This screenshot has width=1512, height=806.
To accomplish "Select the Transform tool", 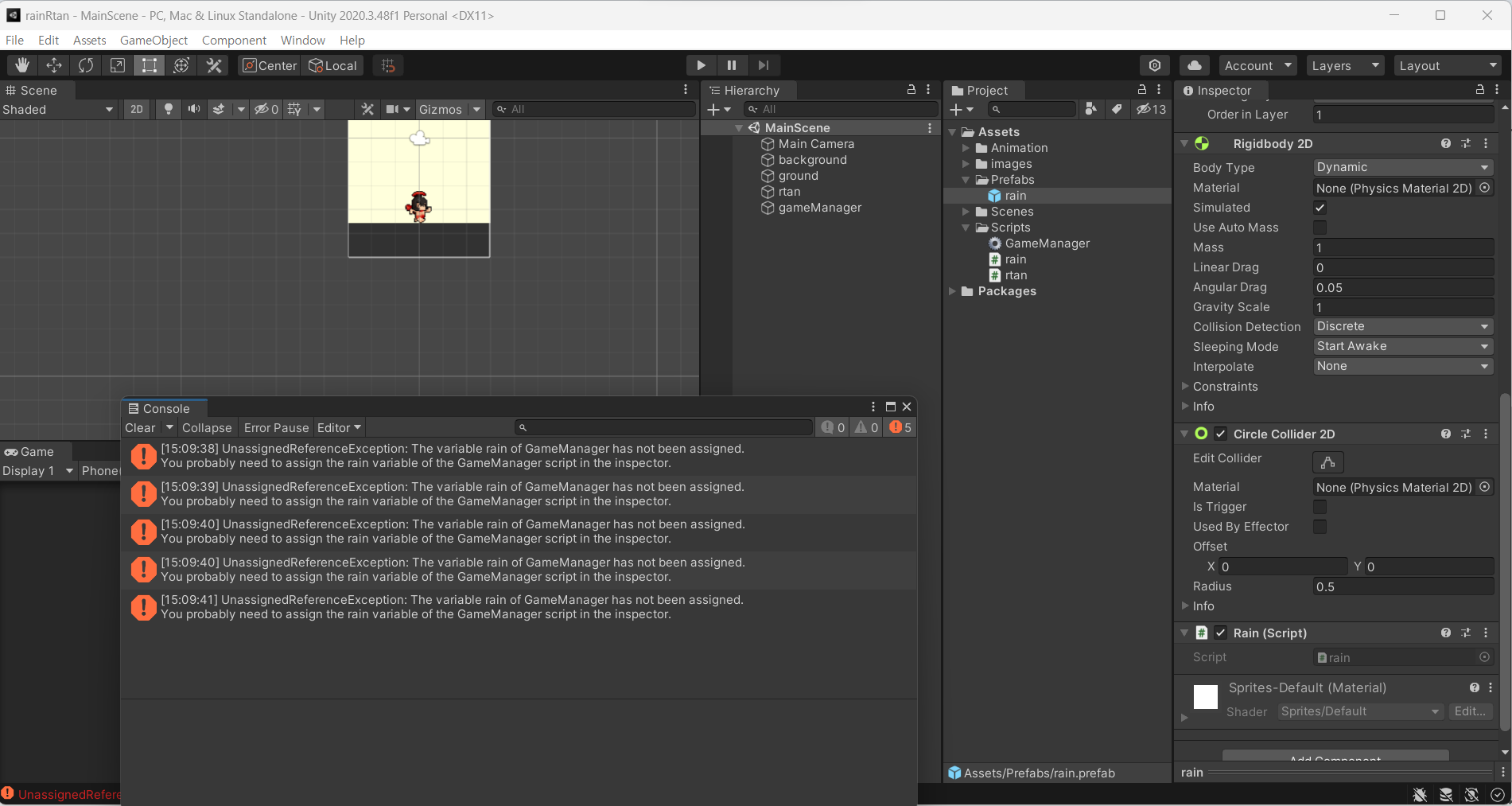I will (x=181, y=65).
